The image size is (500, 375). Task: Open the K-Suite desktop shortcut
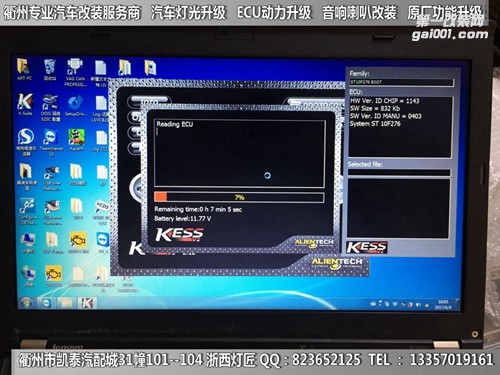(25, 104)
